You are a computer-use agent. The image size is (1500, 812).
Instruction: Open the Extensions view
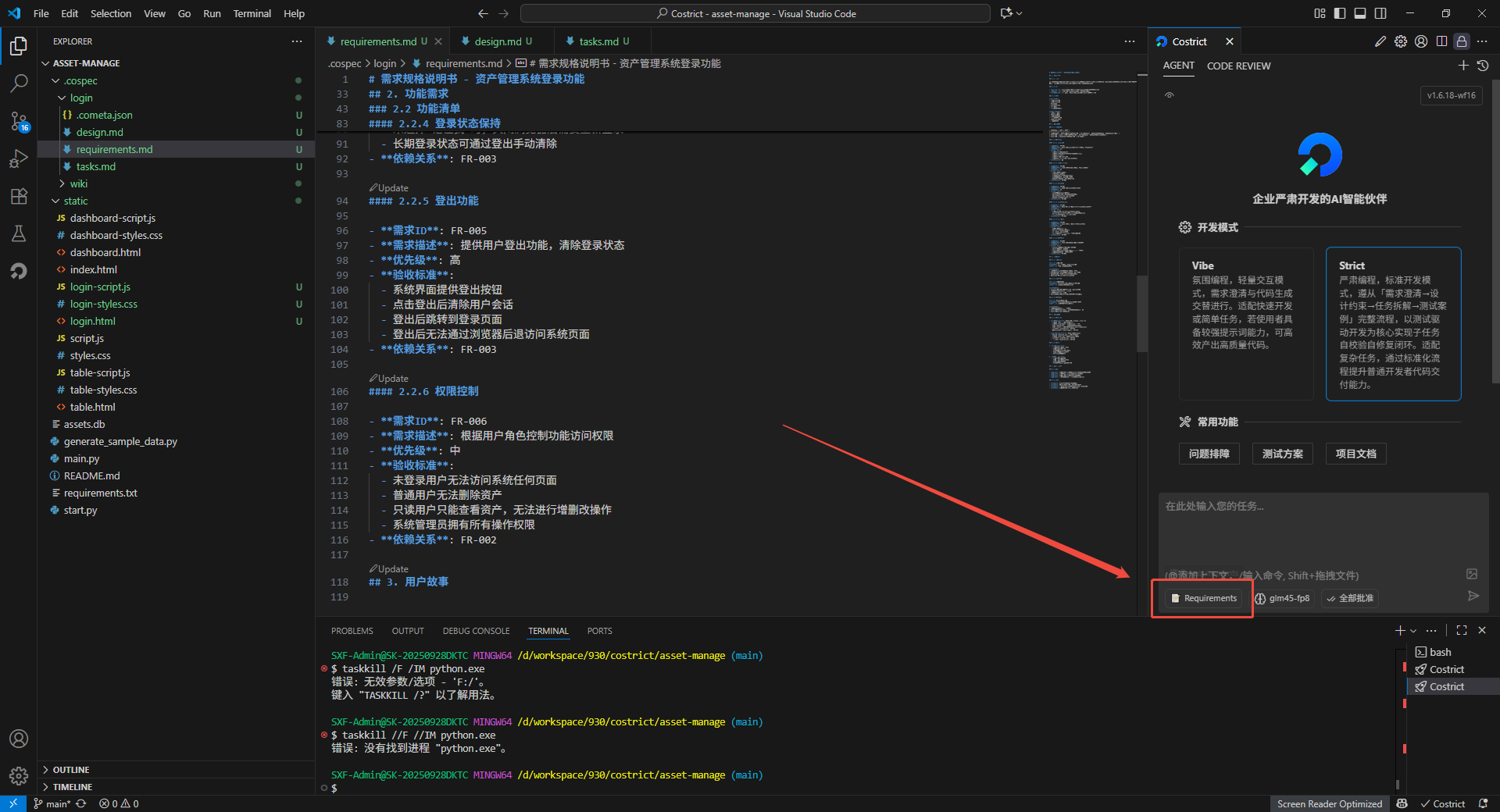coord(19,196)
